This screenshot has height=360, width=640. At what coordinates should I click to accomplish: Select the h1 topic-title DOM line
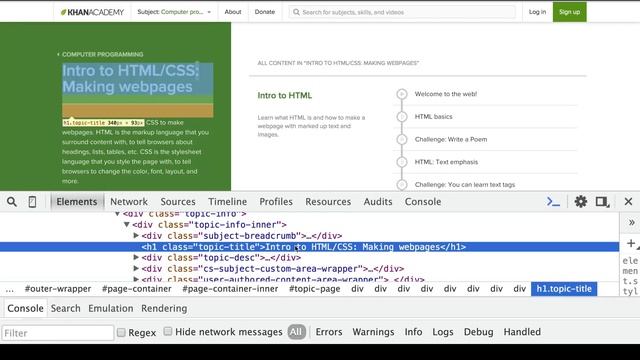309,247
